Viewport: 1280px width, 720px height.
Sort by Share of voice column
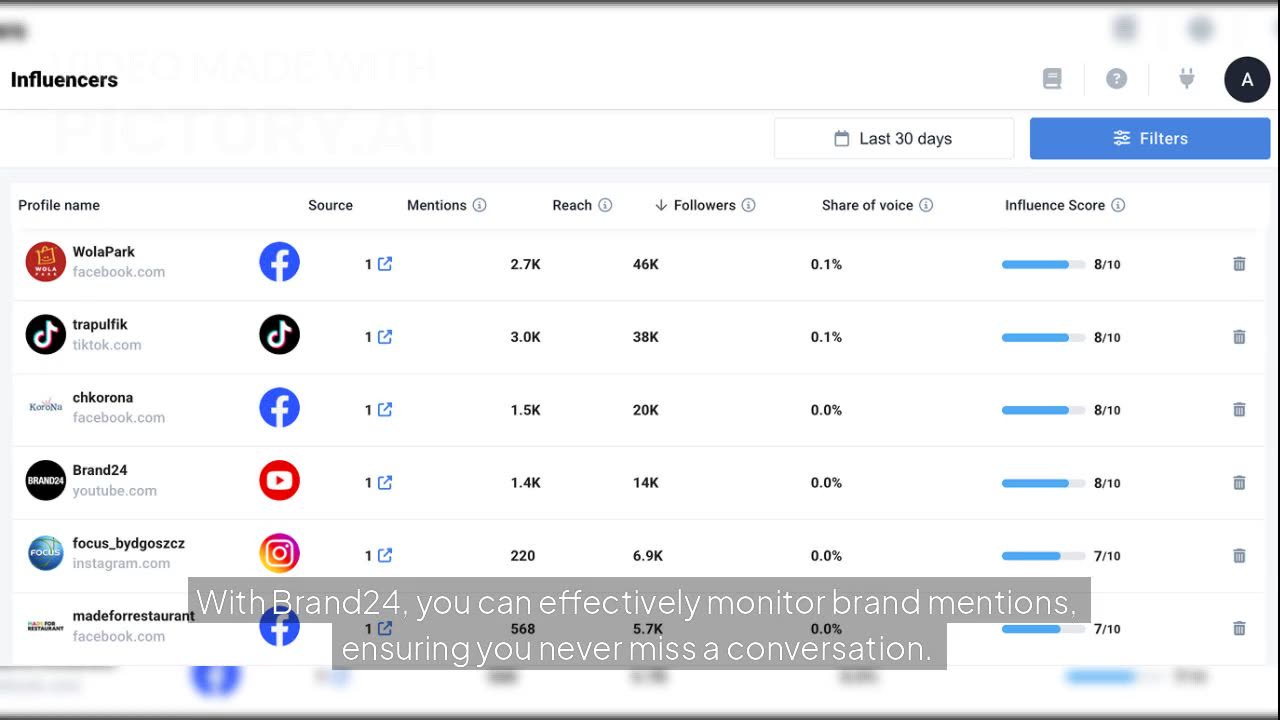click(867, 205)
